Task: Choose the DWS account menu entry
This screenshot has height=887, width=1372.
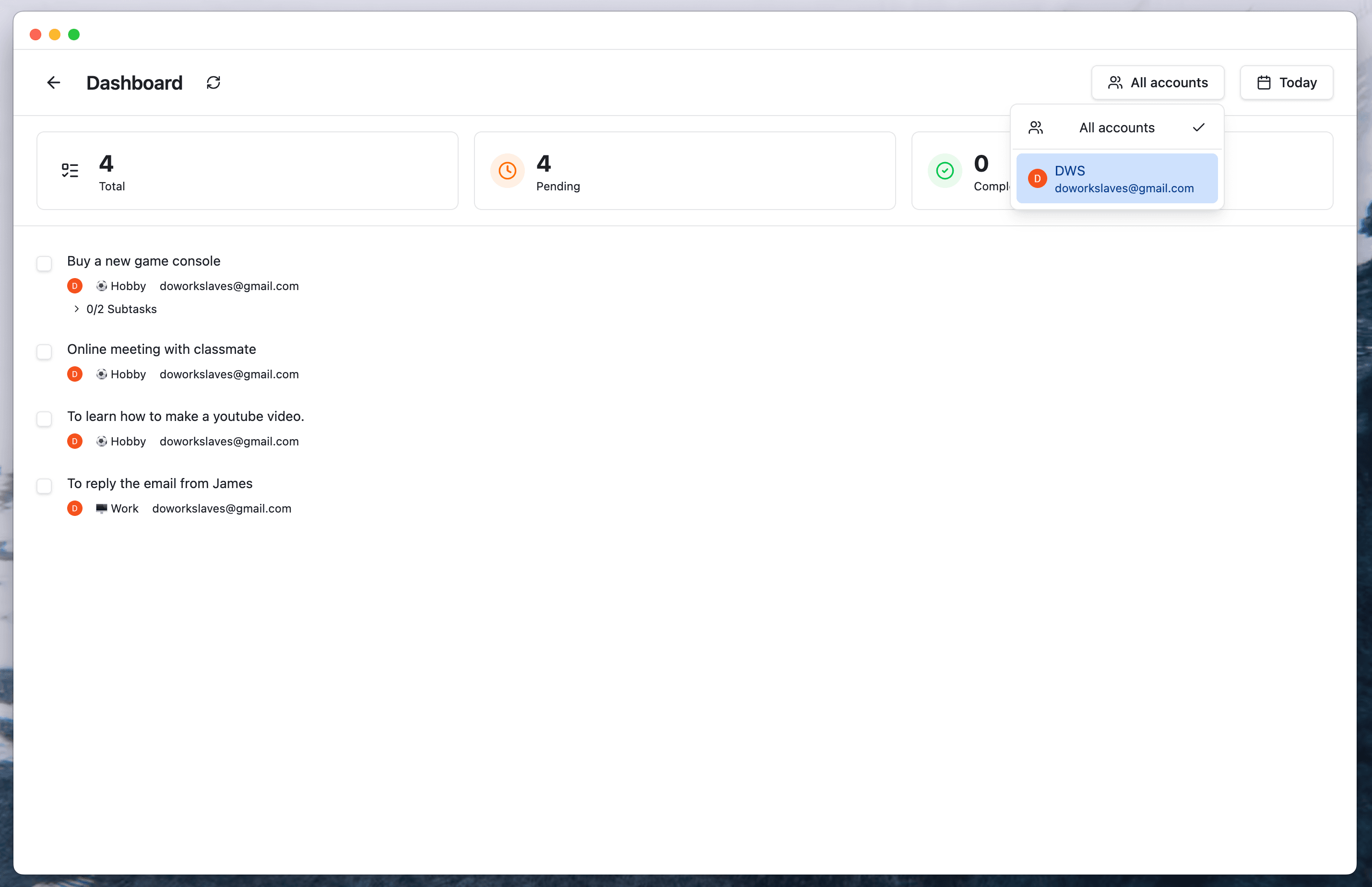Action: pos(1116,178)
